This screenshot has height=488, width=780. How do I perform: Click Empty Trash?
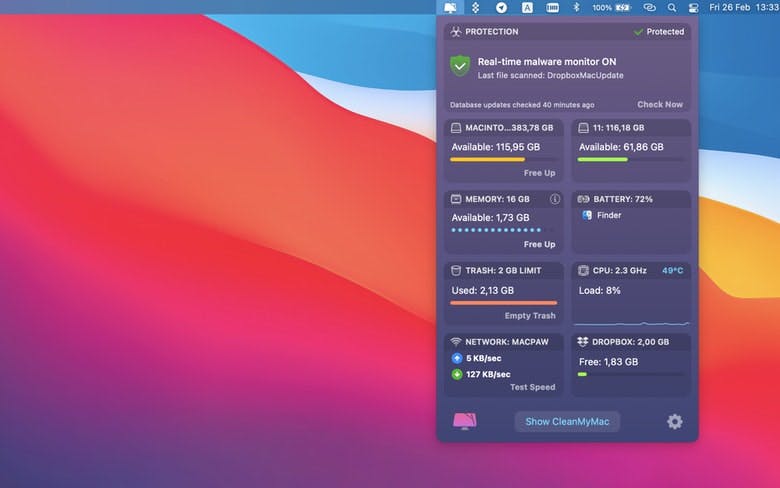[530, 316]
